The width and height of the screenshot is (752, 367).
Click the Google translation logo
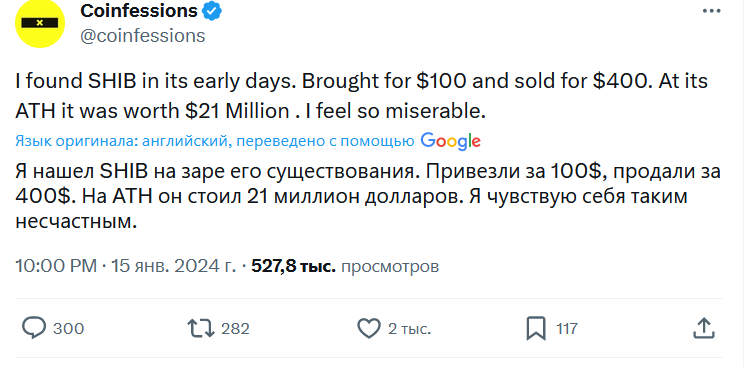coord(450,141)
